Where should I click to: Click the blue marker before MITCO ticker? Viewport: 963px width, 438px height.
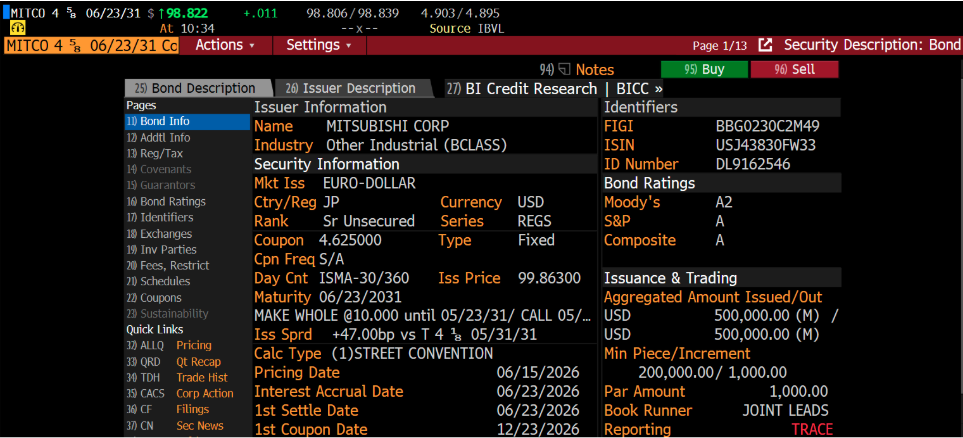pos(6,12)
